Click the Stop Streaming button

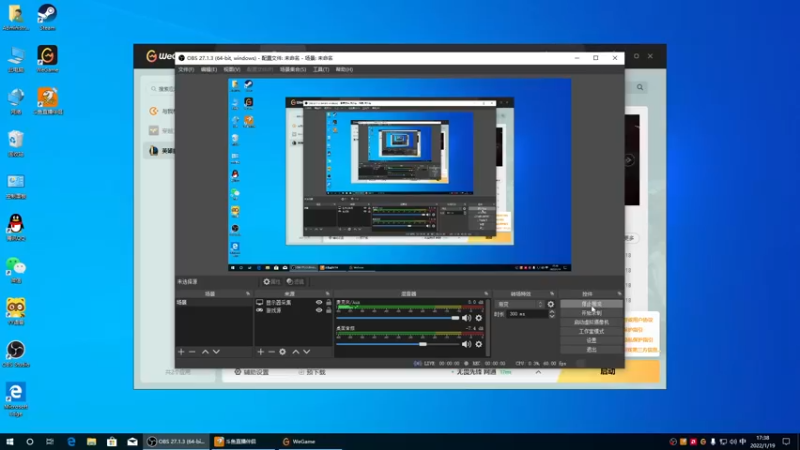click(591, 304)
